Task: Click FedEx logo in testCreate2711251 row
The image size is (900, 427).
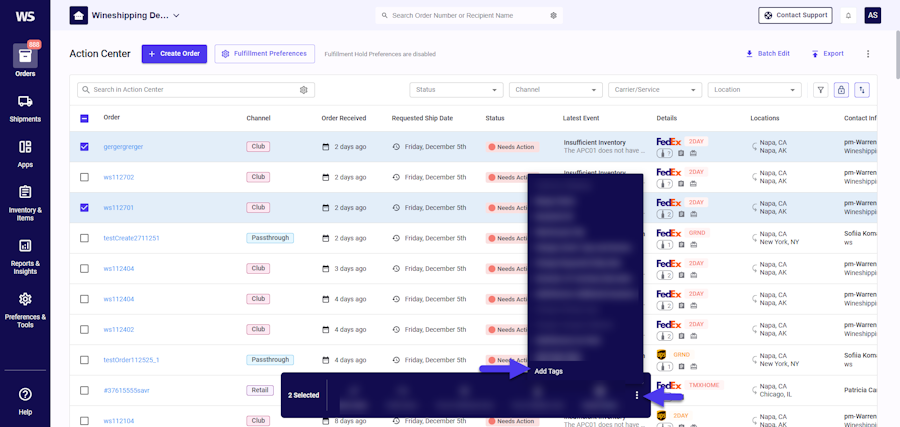Action: point(669,233)
